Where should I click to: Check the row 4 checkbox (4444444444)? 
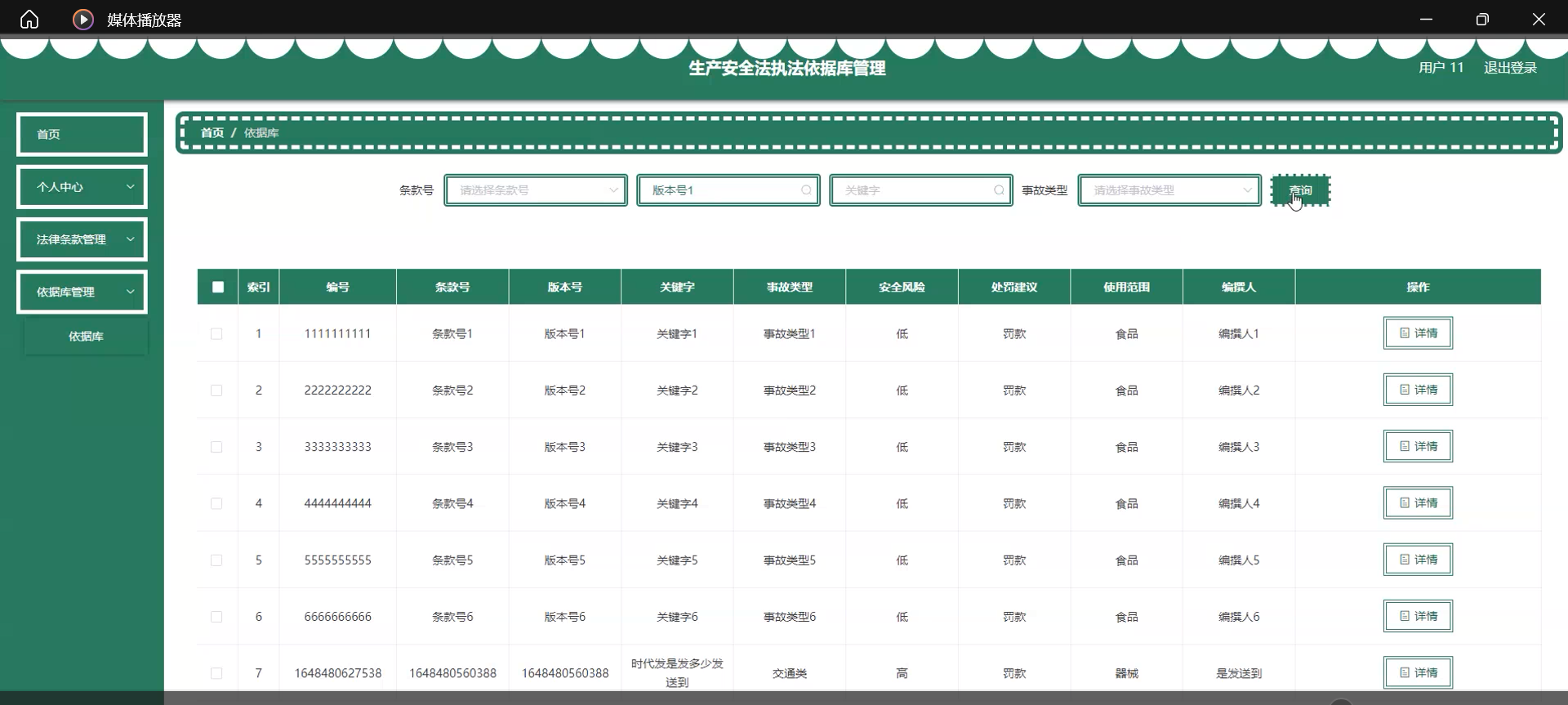pos(216,504)
